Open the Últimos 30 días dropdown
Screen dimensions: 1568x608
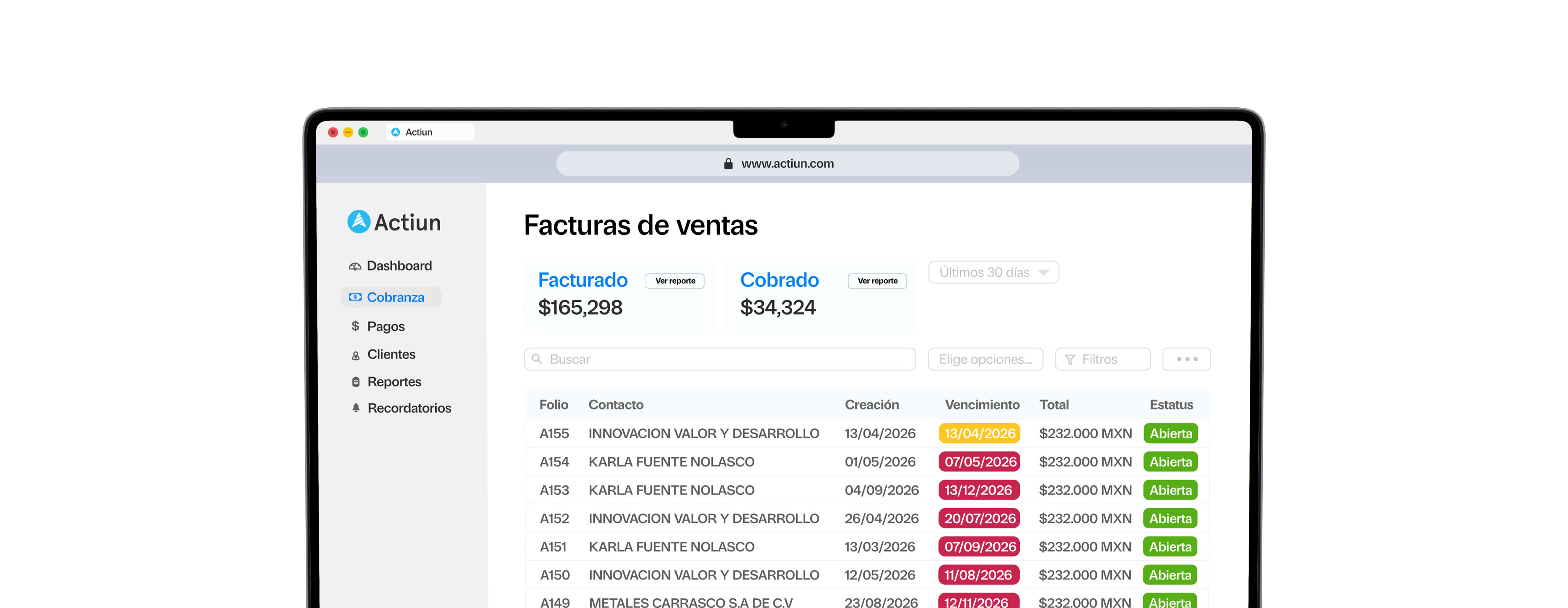pyautogui.click(x=993, y=272)
